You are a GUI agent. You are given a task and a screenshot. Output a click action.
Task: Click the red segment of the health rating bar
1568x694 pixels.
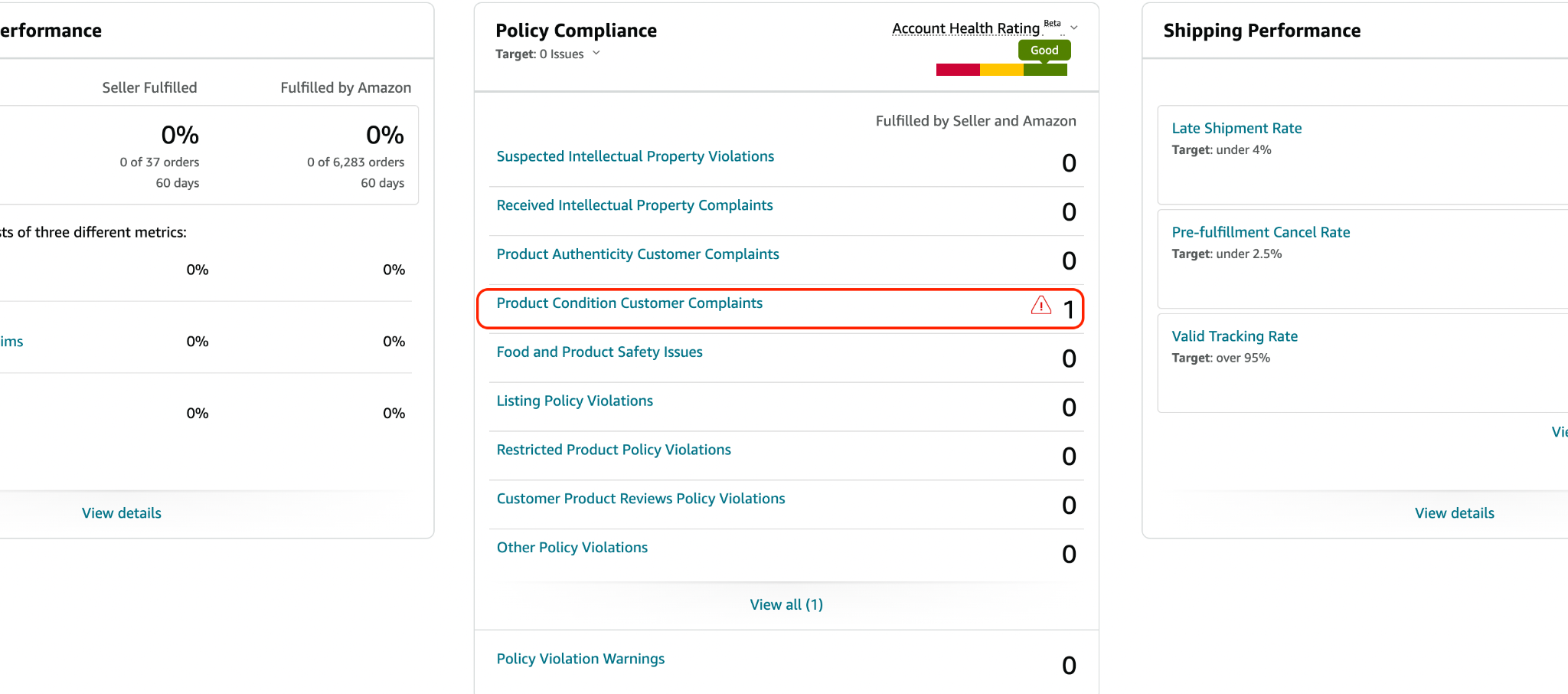tap(957, 70)
